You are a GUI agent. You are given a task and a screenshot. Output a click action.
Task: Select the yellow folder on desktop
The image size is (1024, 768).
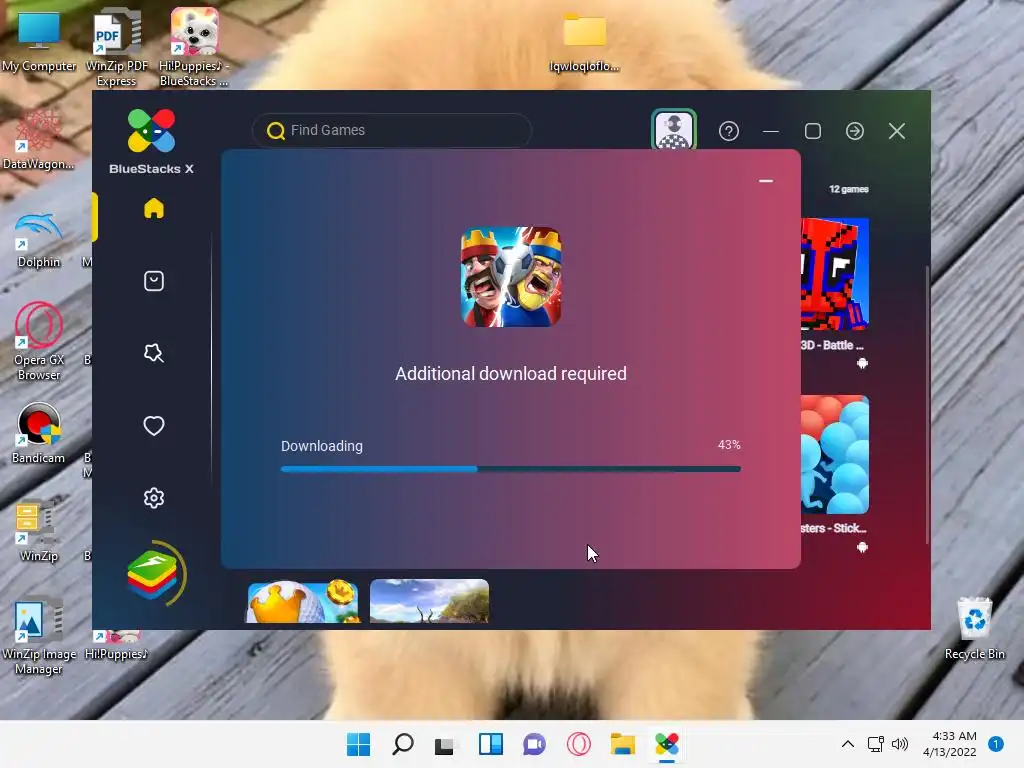584,42
